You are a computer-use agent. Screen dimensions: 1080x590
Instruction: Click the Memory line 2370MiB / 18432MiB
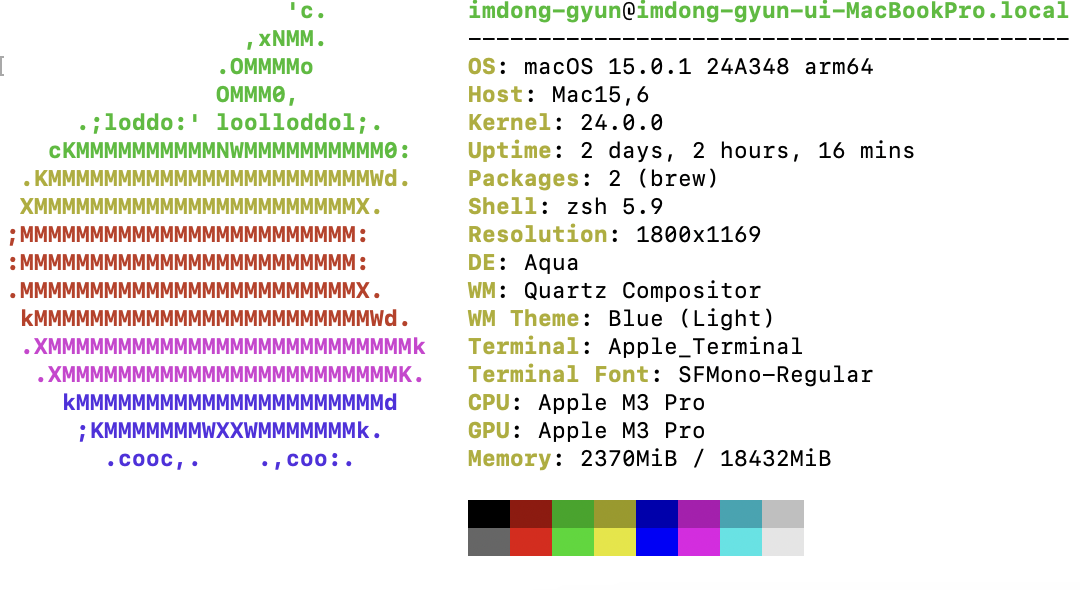coord(650,459)
